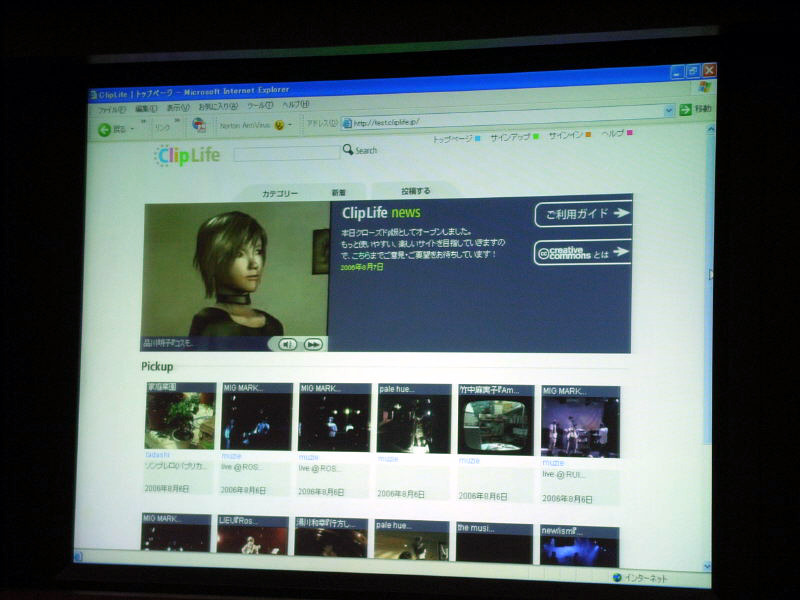This screenshot has height=600, width=800.
Task: Click the ご利用ガイド button
Action: pyautogui.click(x=583, y=213)
